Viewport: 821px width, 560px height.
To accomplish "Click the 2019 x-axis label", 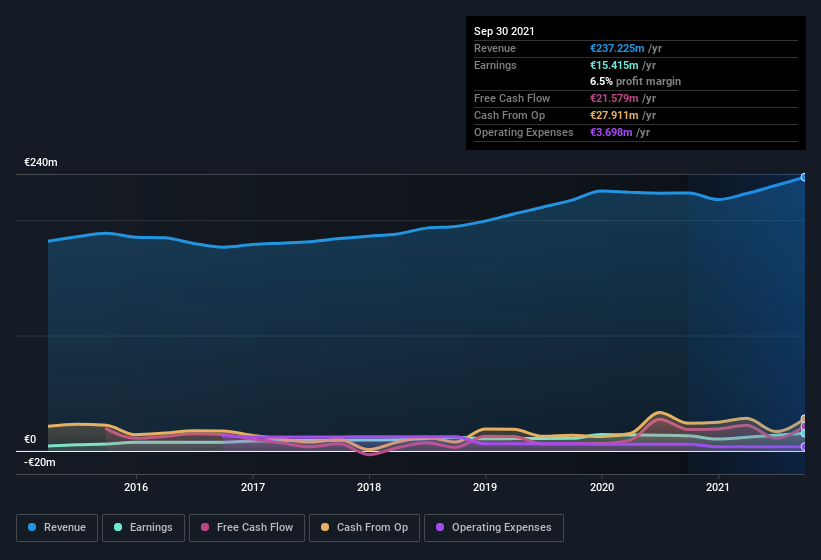I will [x=485, y=487].
